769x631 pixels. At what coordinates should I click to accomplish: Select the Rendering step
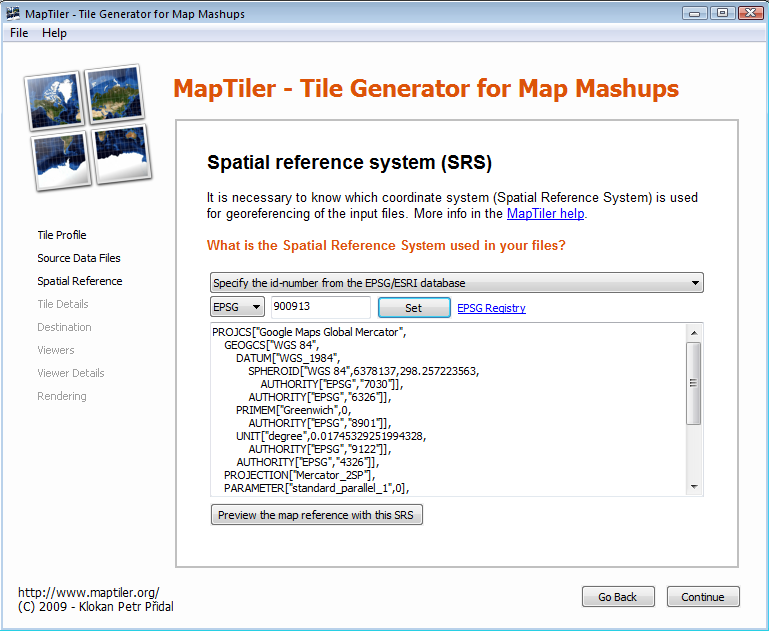[x=62, y=396]
